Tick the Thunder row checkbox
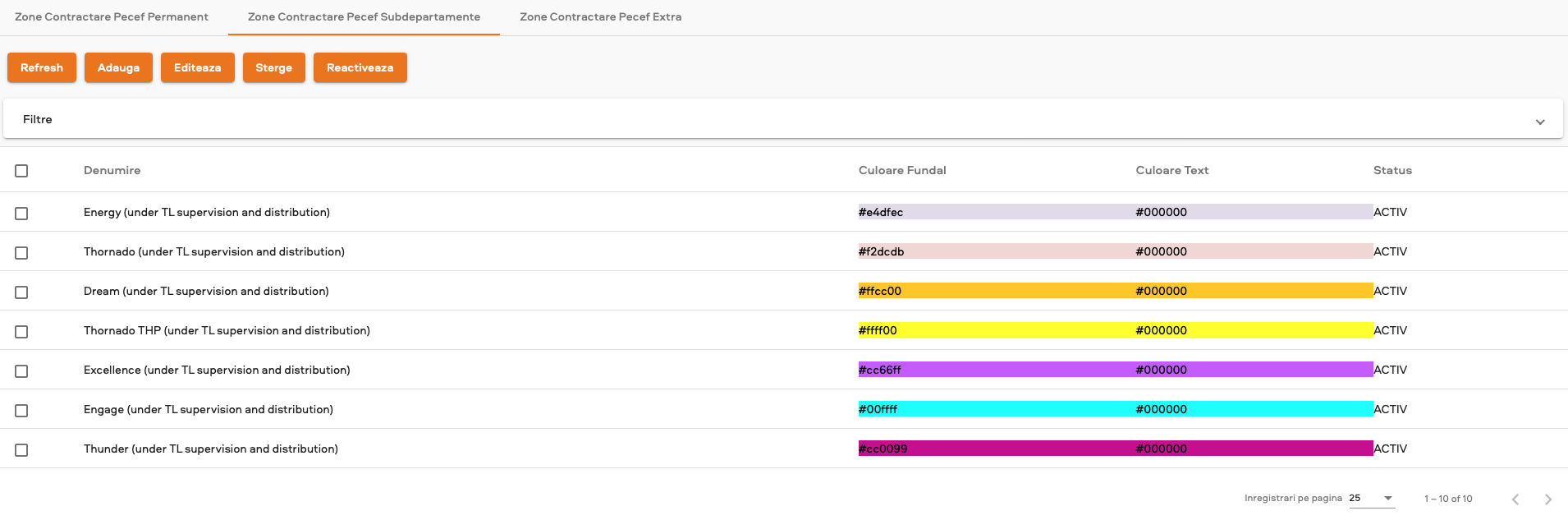This screenshot has height=520, width=1568. click(21, 450)
